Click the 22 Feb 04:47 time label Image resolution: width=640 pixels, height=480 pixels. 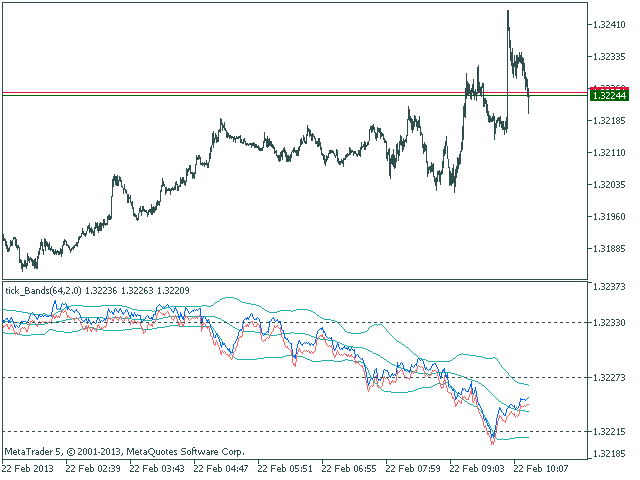(221, 469)
